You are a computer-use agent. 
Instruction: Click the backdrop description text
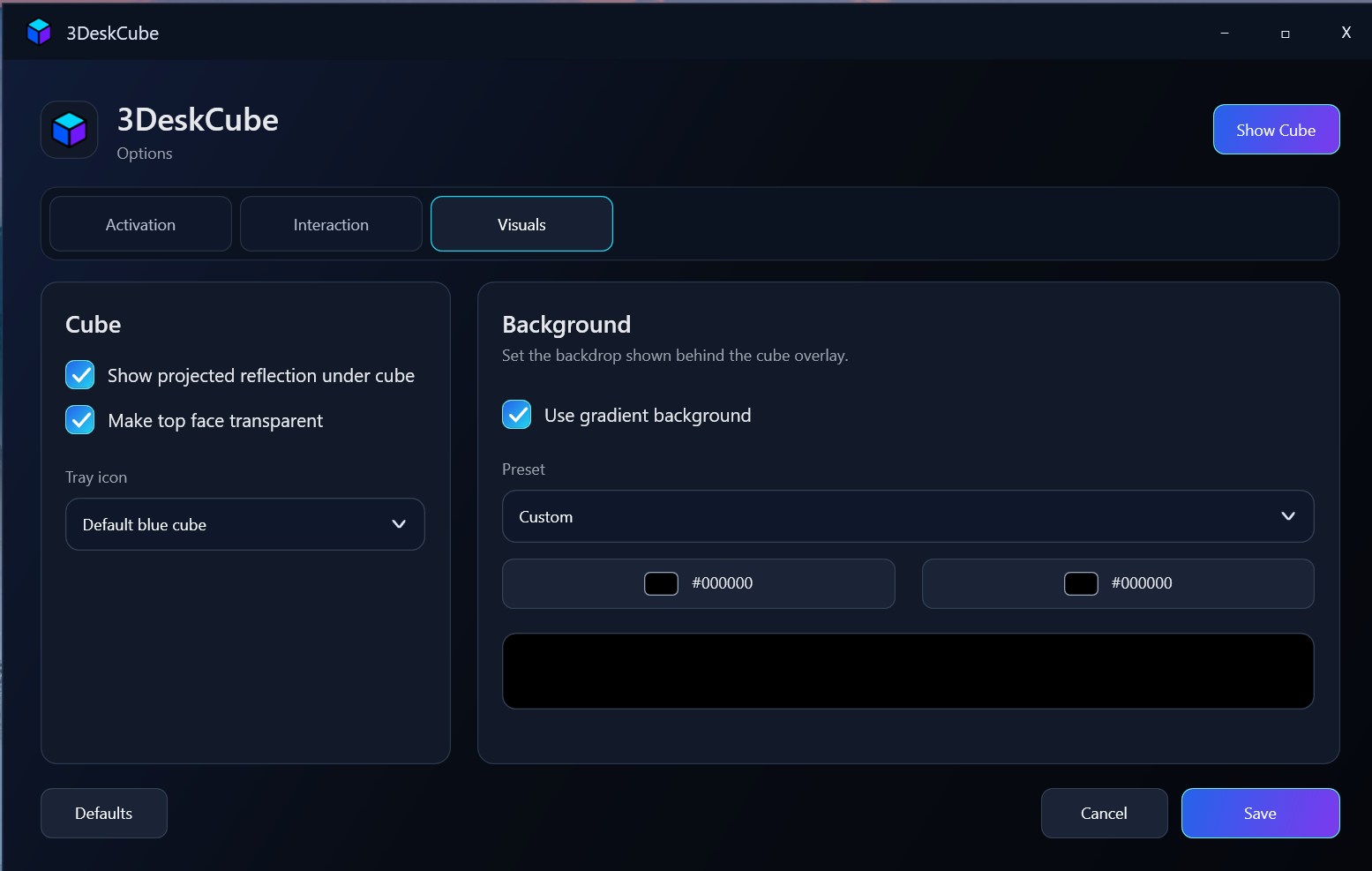[675, 356]
